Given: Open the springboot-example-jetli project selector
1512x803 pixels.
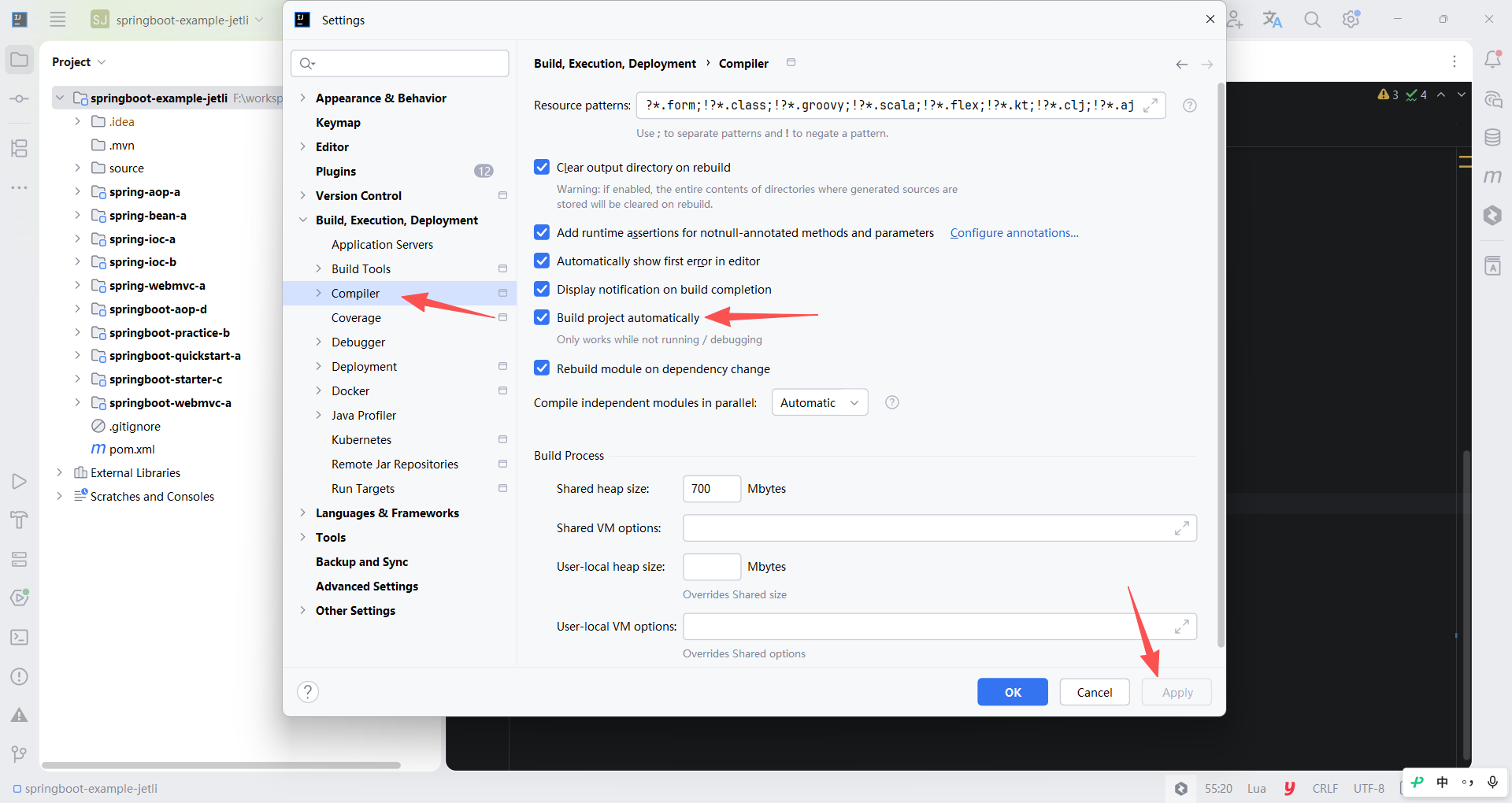Looking at the screenshot, I should click(x=177, y=20).
